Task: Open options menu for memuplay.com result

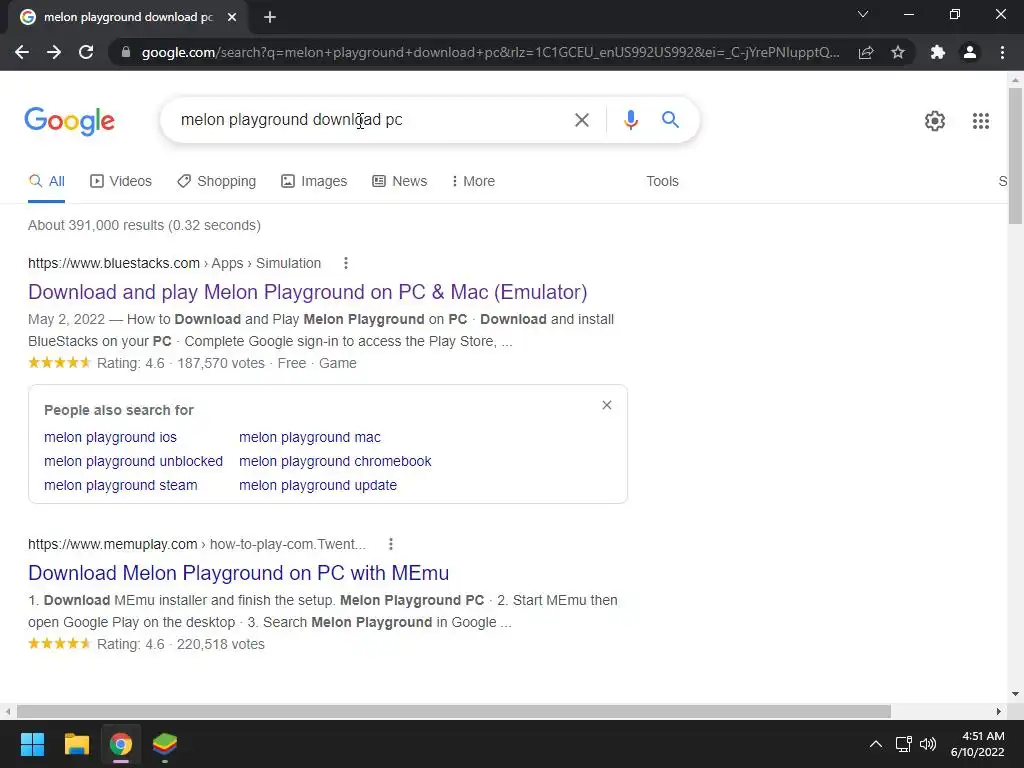Action: (x=391, y=544)
